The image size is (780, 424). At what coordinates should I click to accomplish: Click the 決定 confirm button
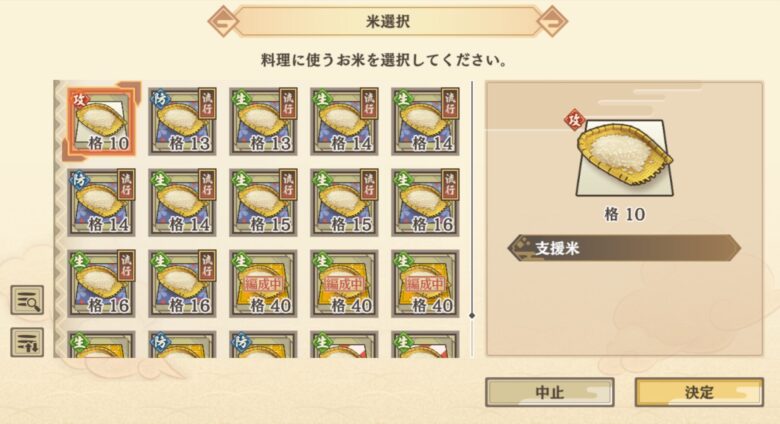tap(699, 392)
